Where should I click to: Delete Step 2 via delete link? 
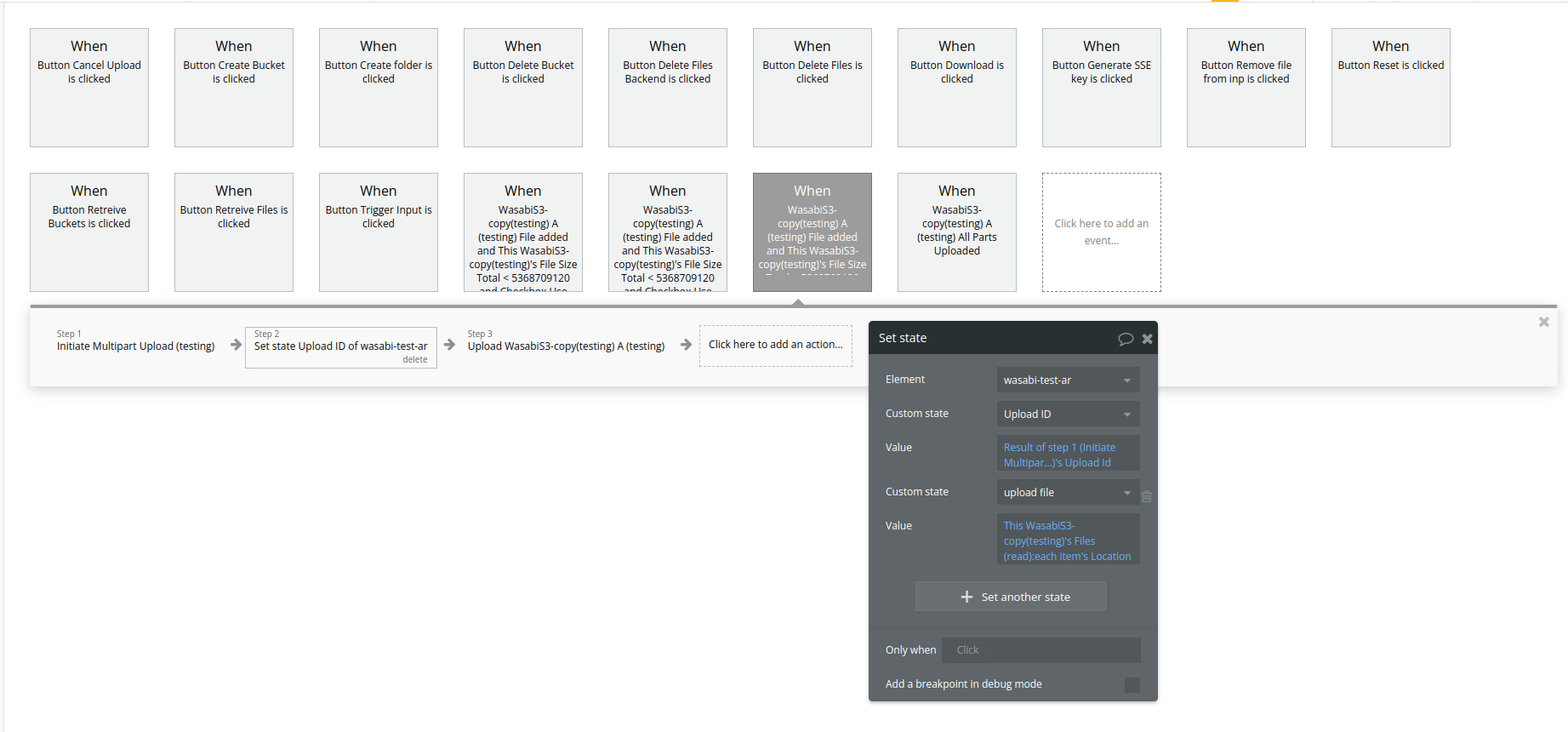click(415, 360)
